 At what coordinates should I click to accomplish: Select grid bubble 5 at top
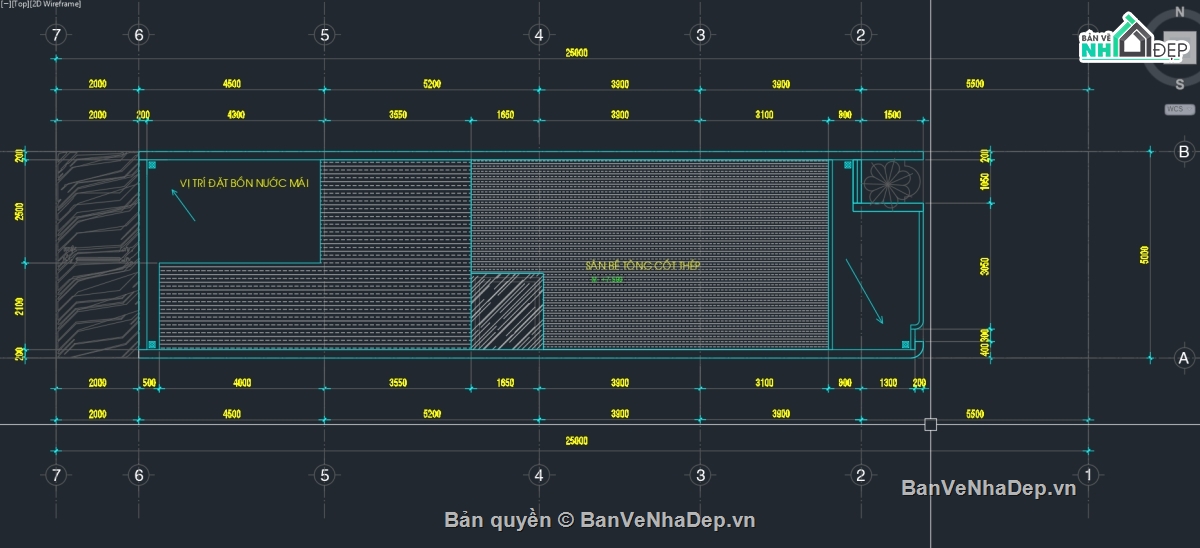point(323,35)
